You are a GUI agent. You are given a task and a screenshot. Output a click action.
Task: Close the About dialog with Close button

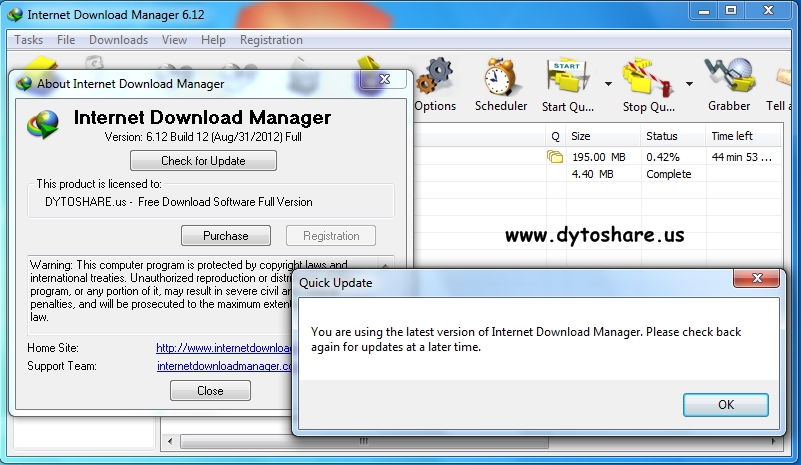(x=210, y=390)
